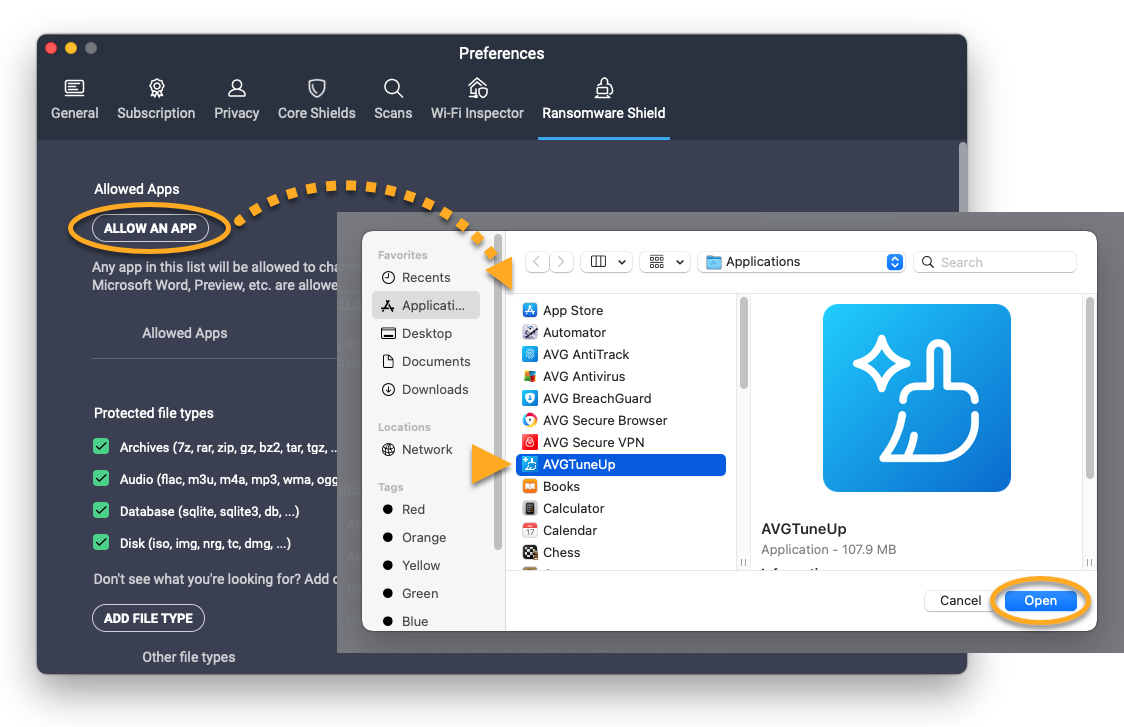Open the Privacy person icon

click(x=236, y=88)
